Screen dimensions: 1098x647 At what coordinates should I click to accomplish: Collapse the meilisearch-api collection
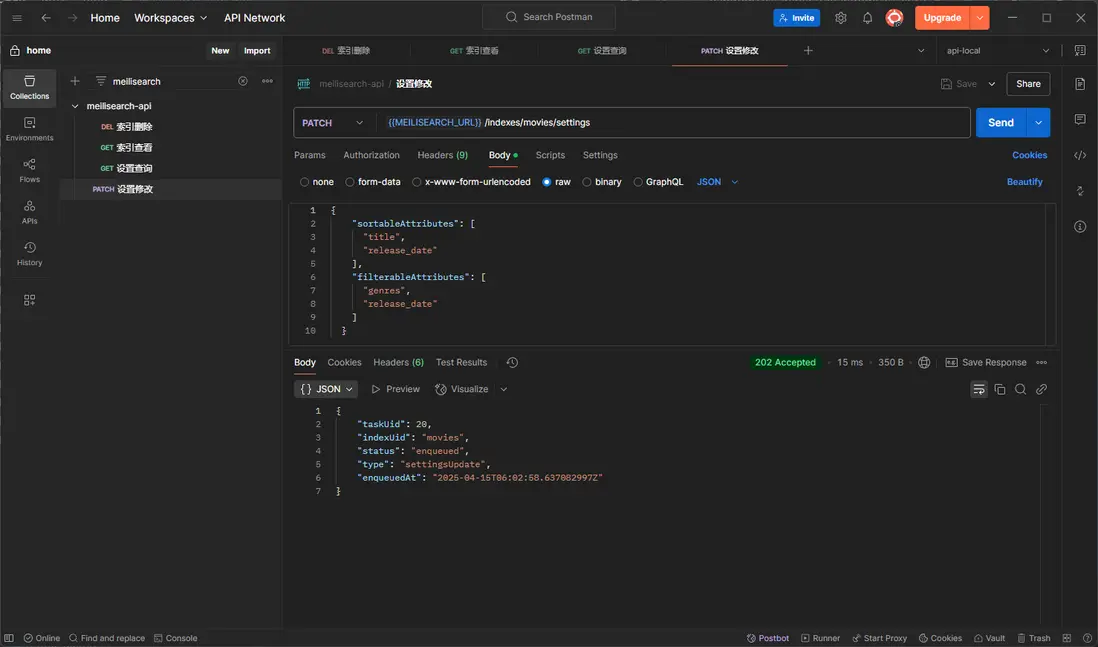(x=75, y=106)
